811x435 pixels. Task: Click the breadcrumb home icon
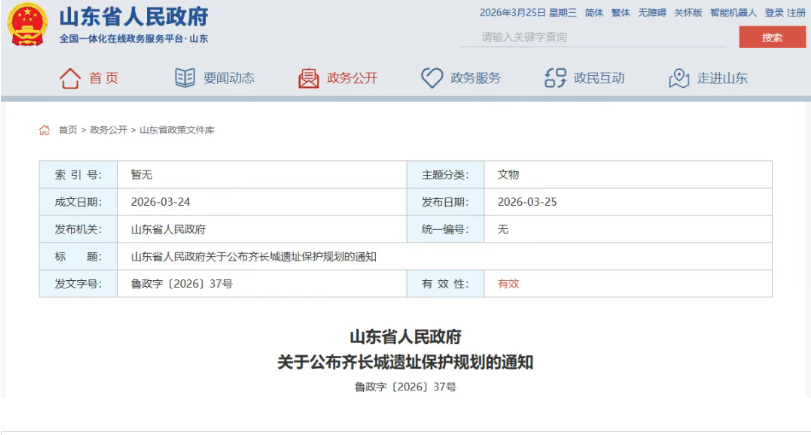(44, 130)
